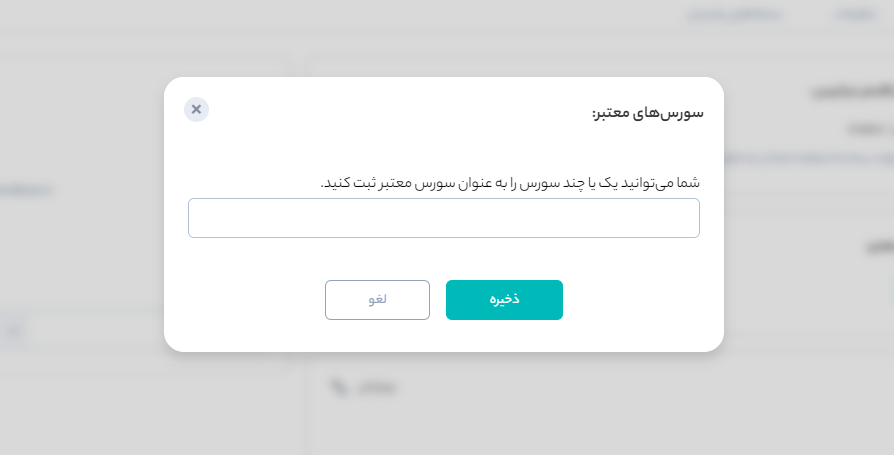This screenshot has height=455, width=894.
Task: Click the blurred subtitle under right heading
Action: click(871, 129)
